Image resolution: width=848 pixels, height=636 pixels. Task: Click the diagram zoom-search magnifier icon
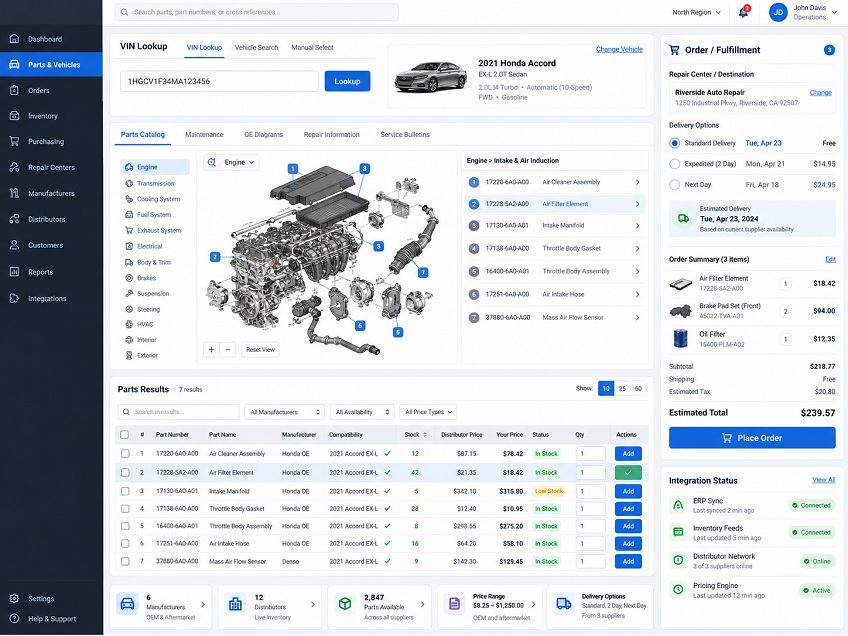[211, 162]
